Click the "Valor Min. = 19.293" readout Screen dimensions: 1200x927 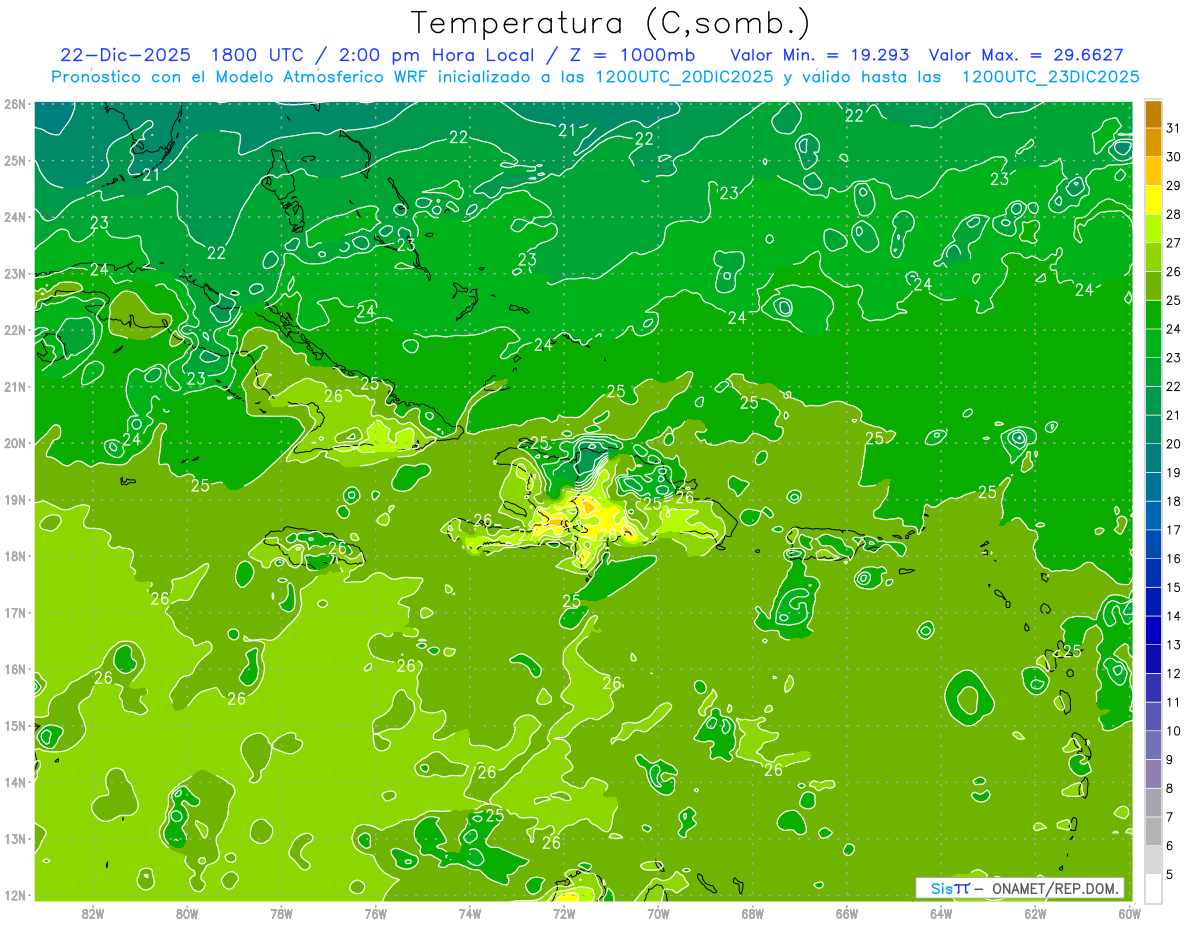820,55
